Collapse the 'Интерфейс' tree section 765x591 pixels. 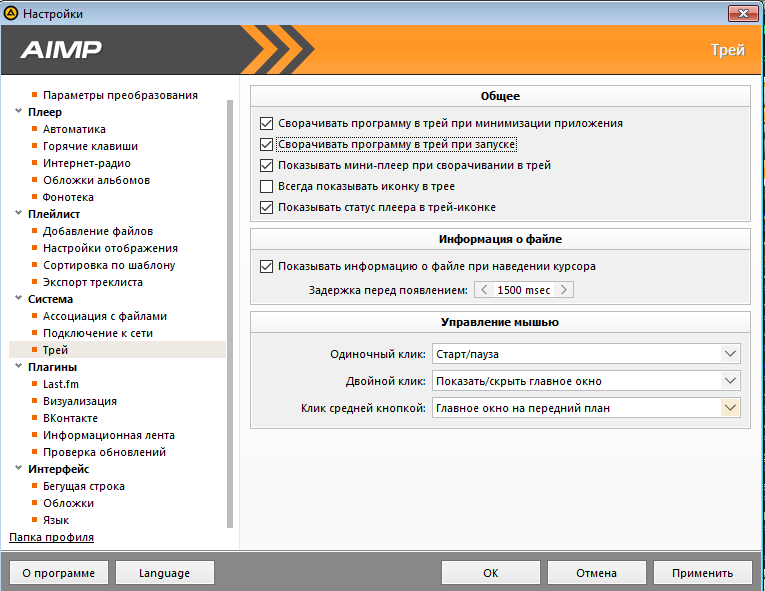(19, 468)
